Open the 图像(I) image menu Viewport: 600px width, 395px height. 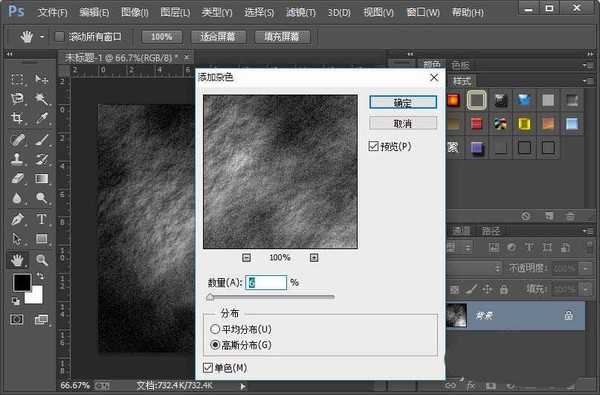point(135,13)
